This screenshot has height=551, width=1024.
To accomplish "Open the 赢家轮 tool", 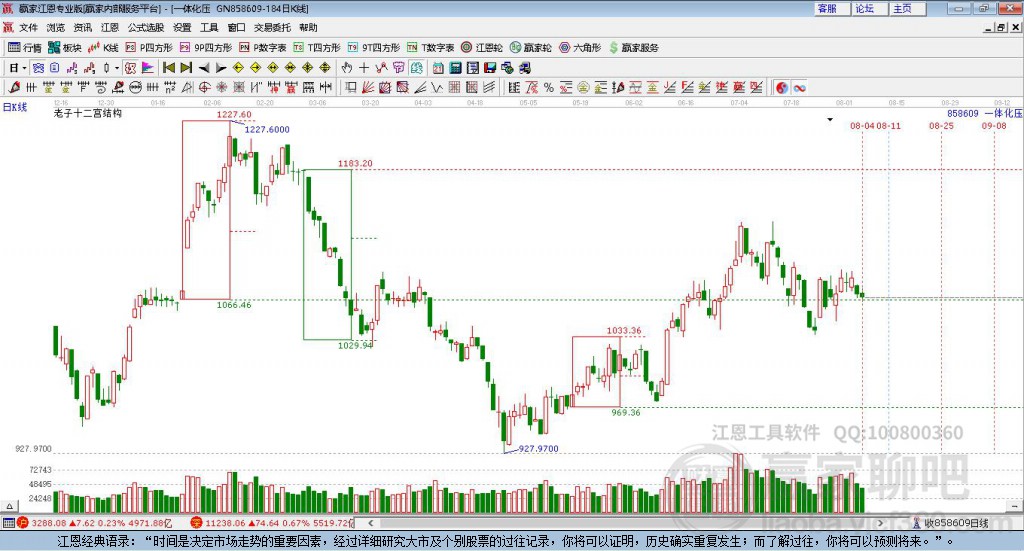I will (530, 48).
